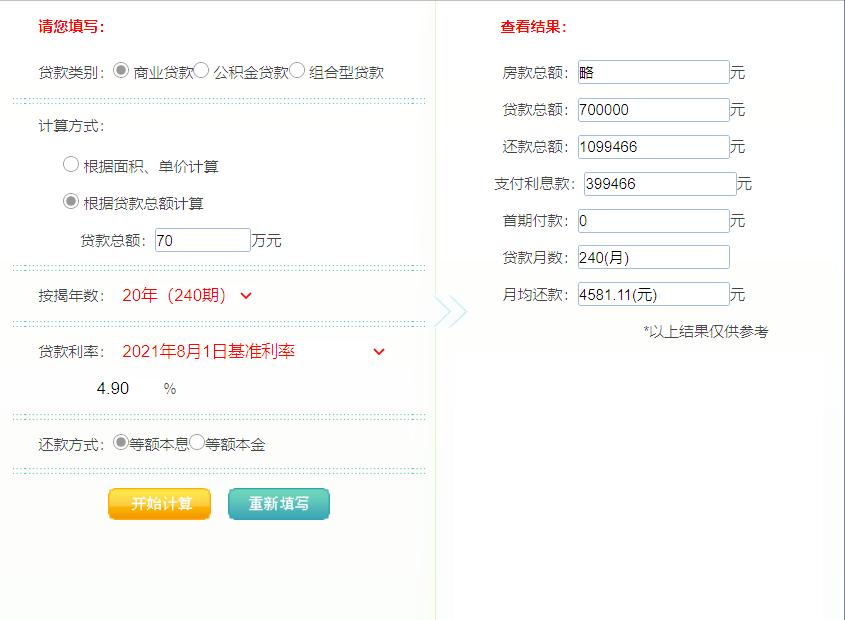This screenshot has width=845, height=620.
Task: Select the 组合型贷款 loan type
Action: pos(295,71)
